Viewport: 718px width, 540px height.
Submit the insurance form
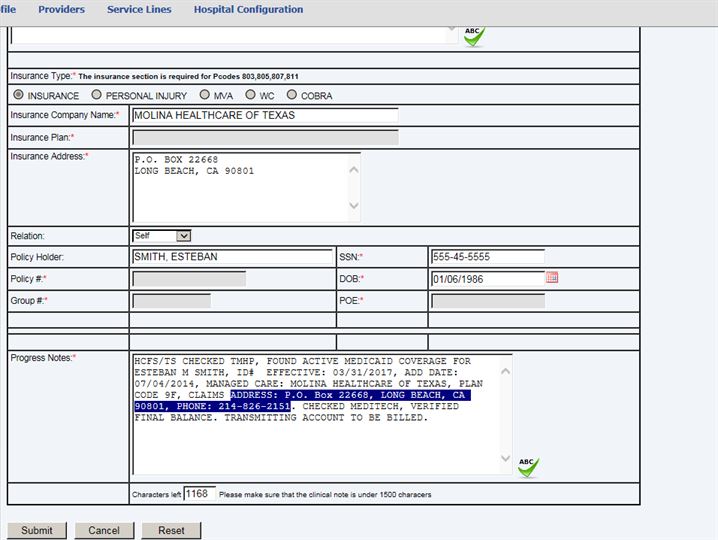pos(37,530)
